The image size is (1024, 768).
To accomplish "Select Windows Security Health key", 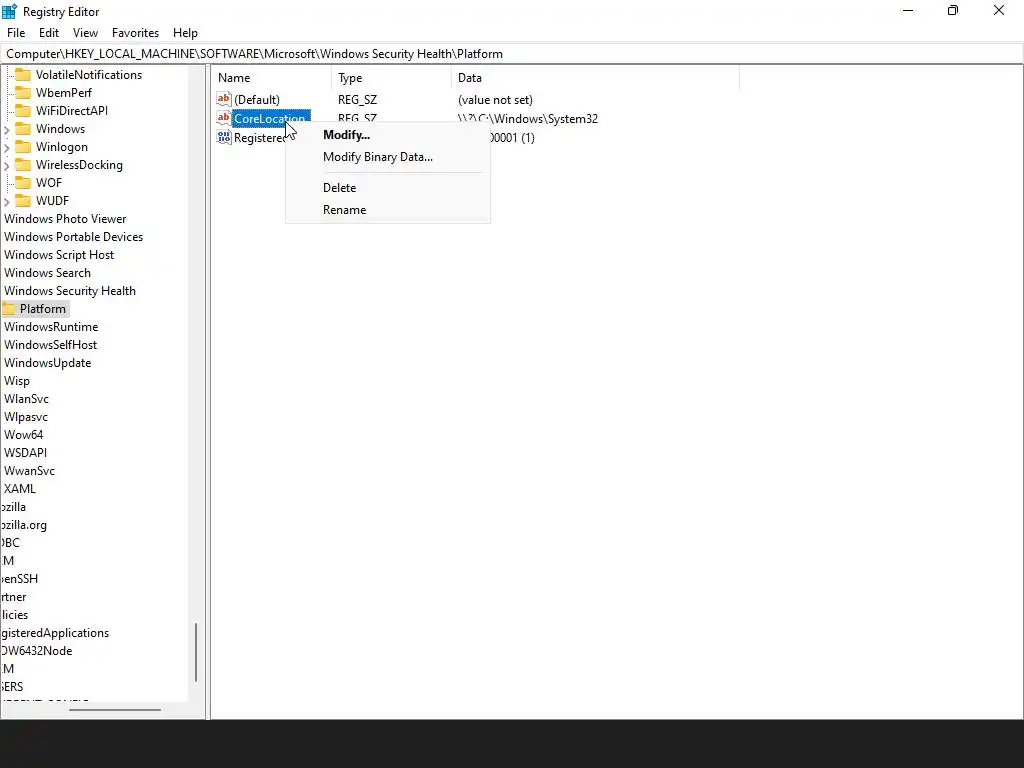I will point(70,291).
